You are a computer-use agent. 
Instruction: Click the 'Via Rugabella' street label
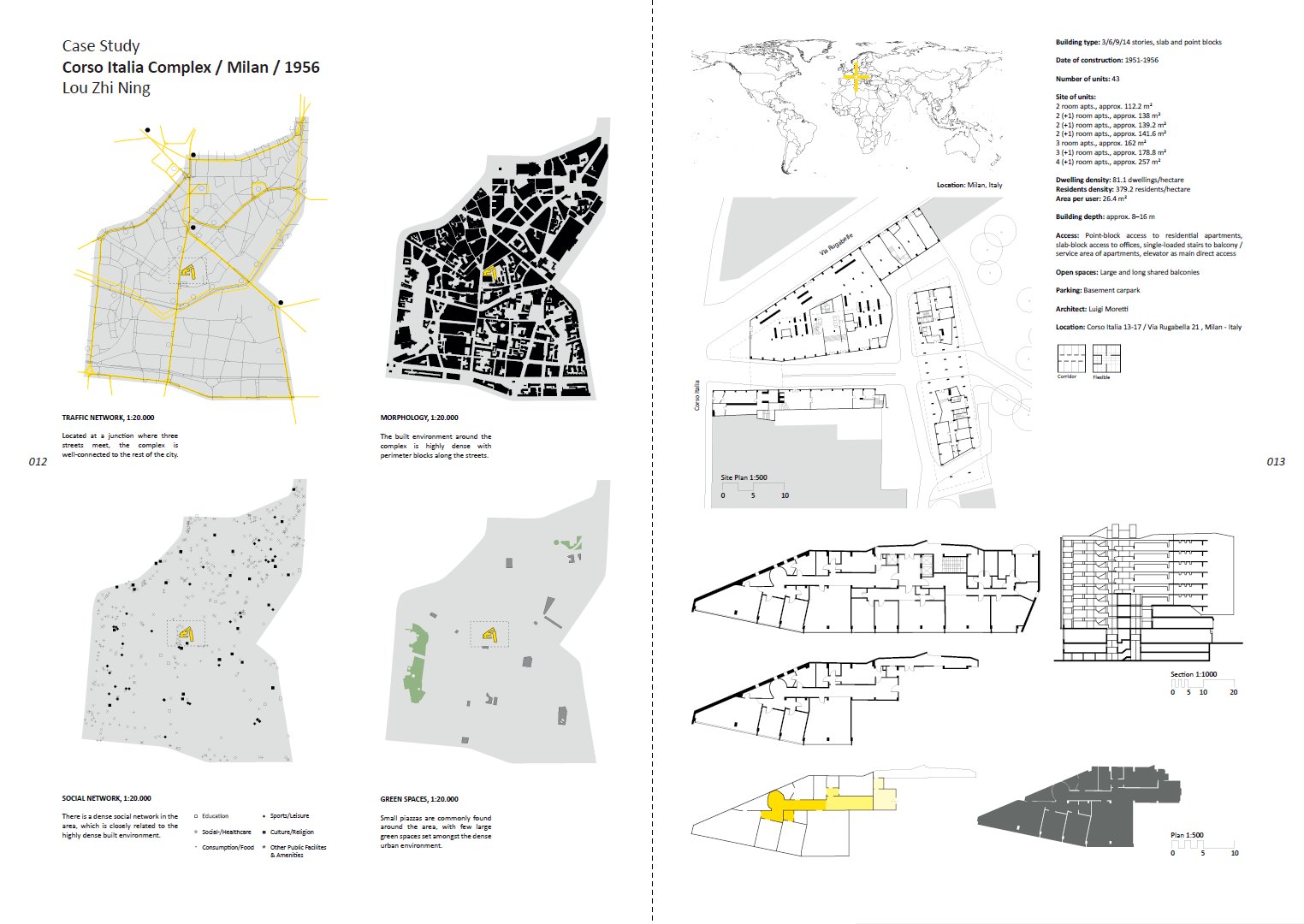coord(838,244)
